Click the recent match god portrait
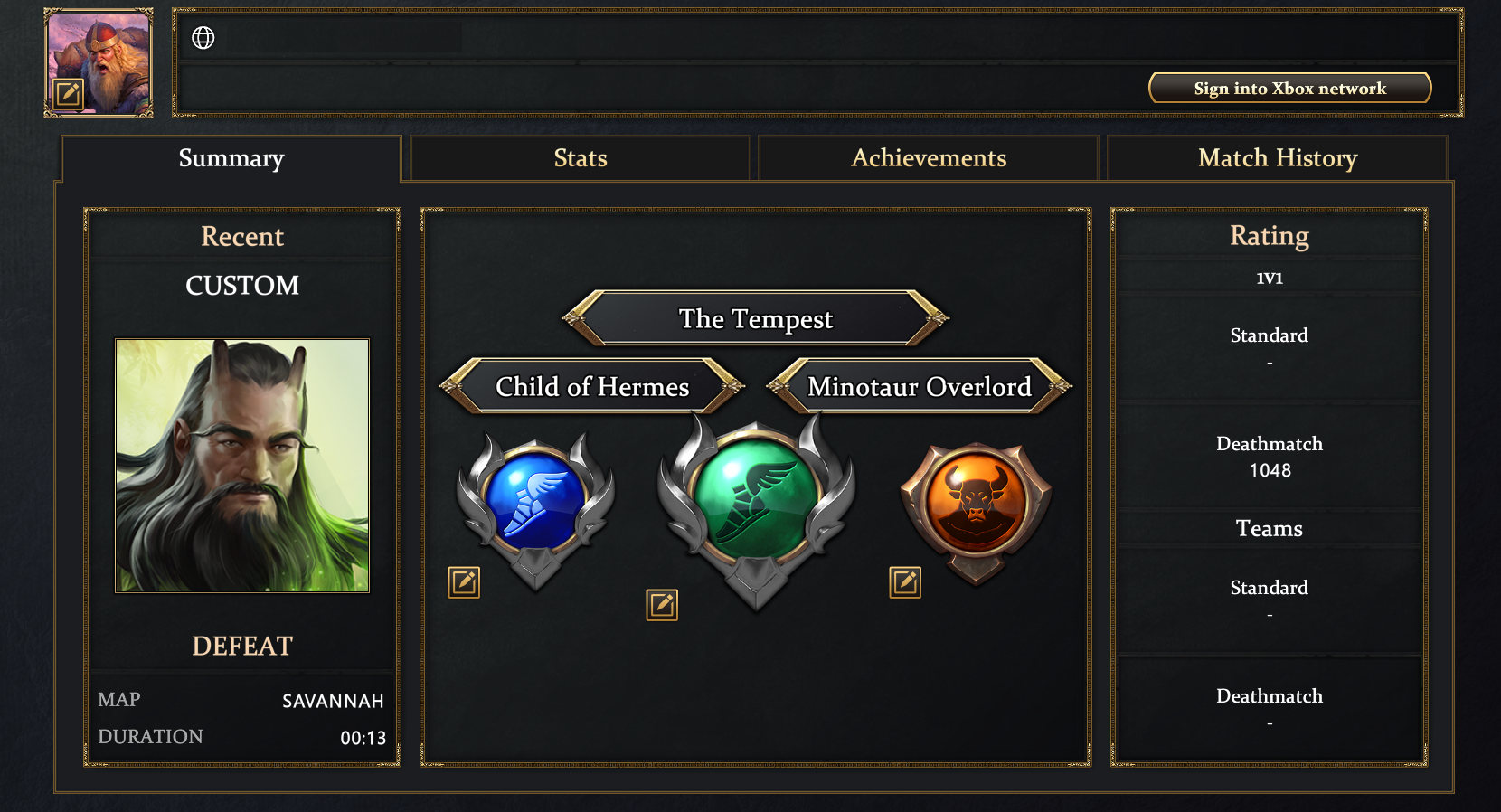Screen dimensions: 1501x812 pyautogui.click(x=242, y=466)
